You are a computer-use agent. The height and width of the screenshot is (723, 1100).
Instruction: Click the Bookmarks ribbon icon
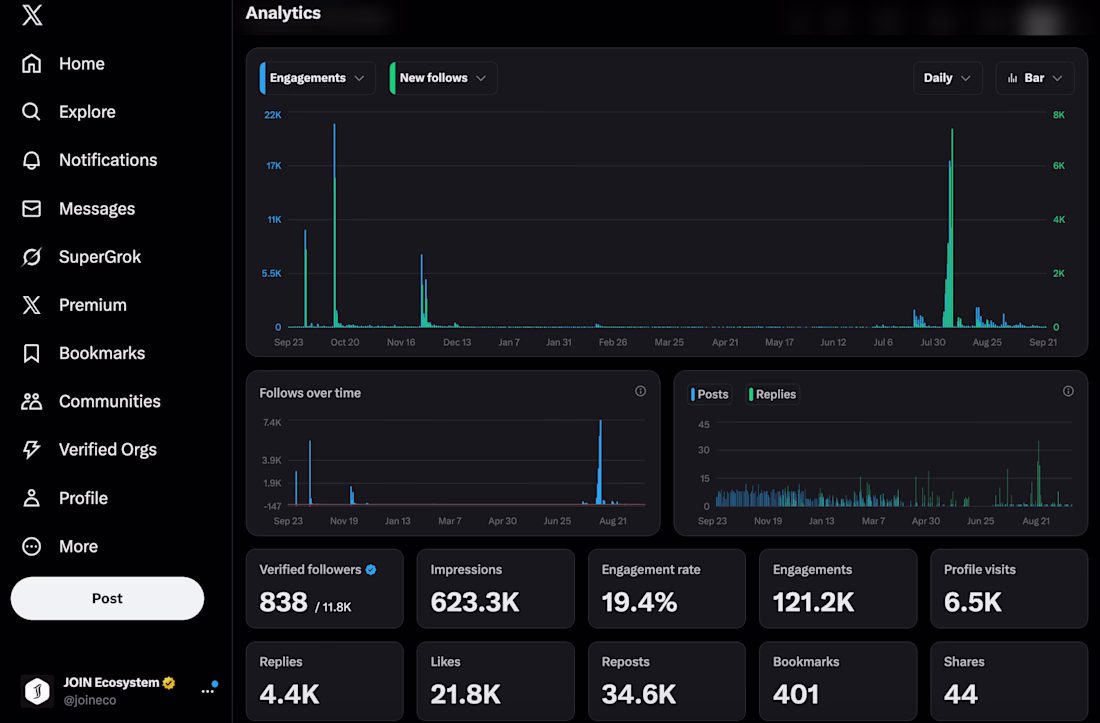32,353
